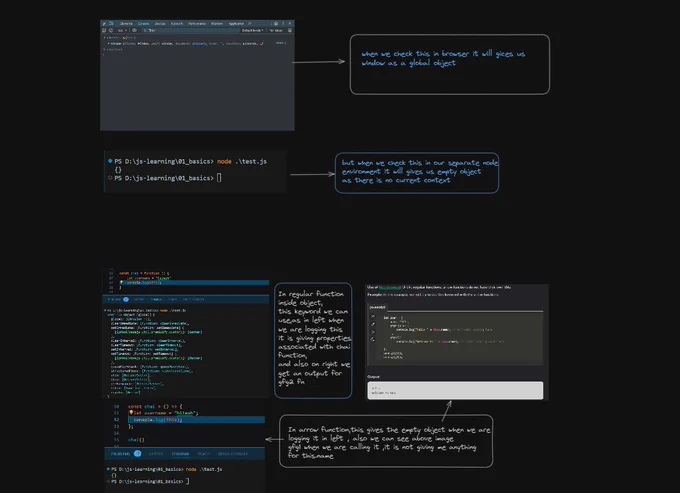
Task: Open DEBUG CONSOLE tab in the arrow function panel
Action: tap(233, 454)
